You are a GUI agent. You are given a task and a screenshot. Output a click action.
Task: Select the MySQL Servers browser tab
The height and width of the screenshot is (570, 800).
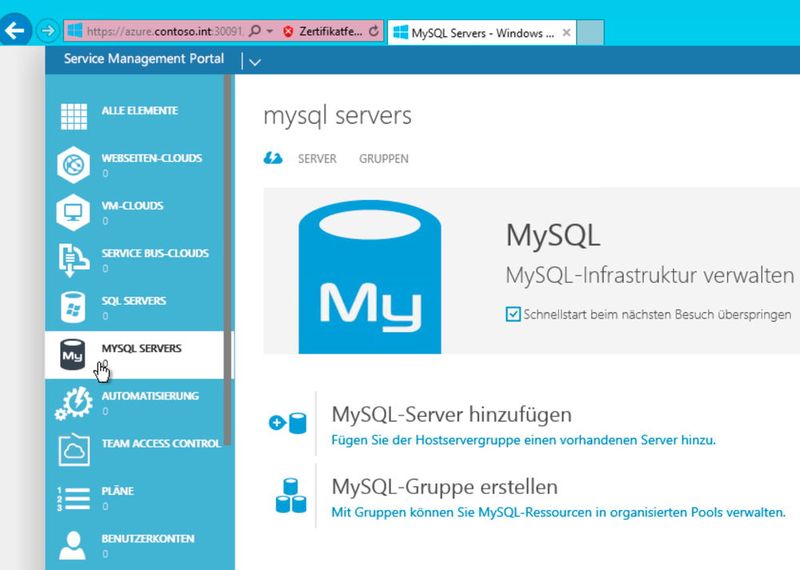[482, 33]
